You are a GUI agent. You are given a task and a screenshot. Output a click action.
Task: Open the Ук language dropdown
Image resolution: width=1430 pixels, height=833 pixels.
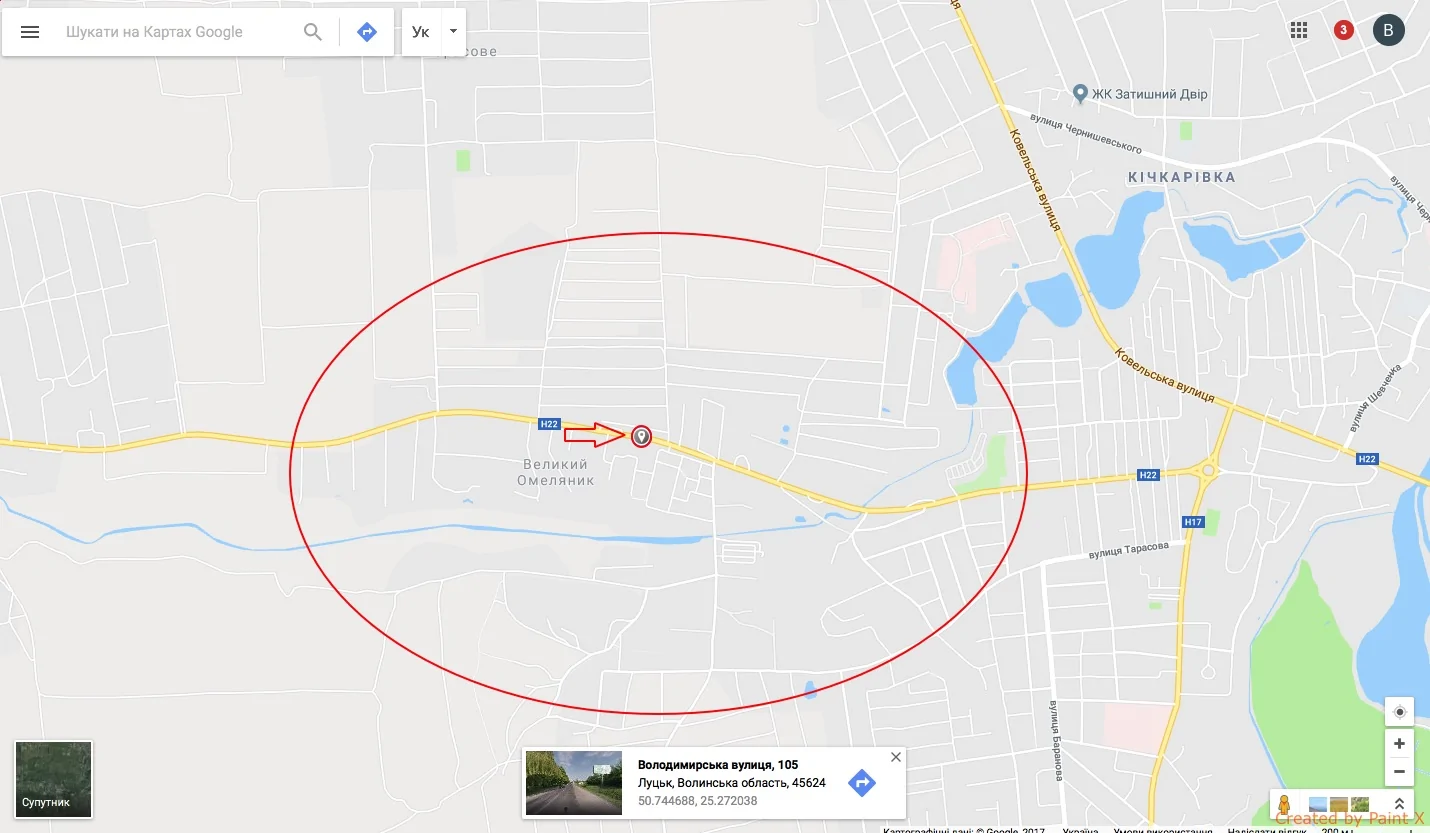point(434,32)
